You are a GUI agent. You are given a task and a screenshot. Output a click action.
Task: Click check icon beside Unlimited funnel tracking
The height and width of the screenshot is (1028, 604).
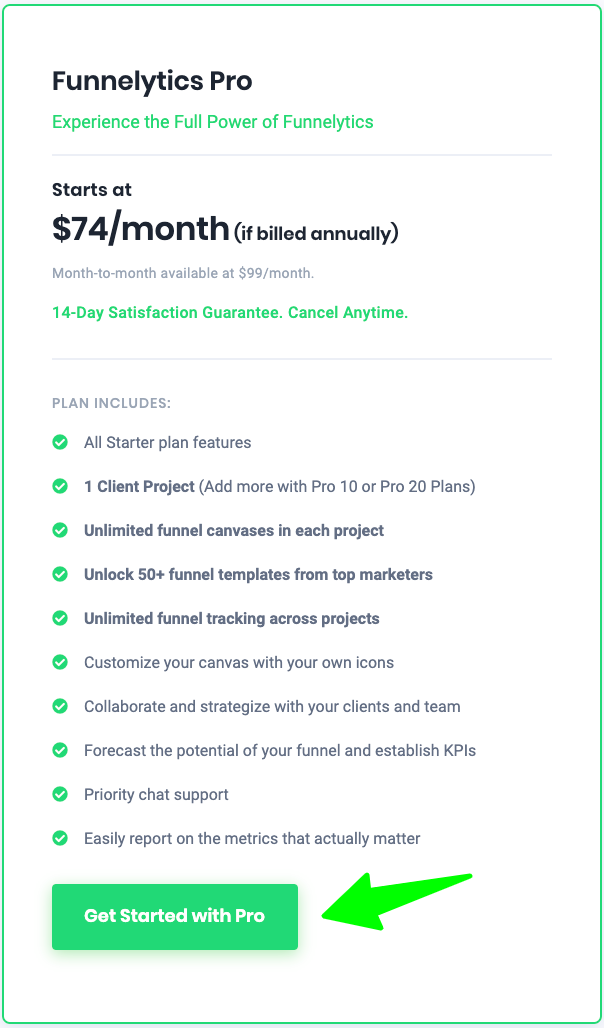(60, 618)
